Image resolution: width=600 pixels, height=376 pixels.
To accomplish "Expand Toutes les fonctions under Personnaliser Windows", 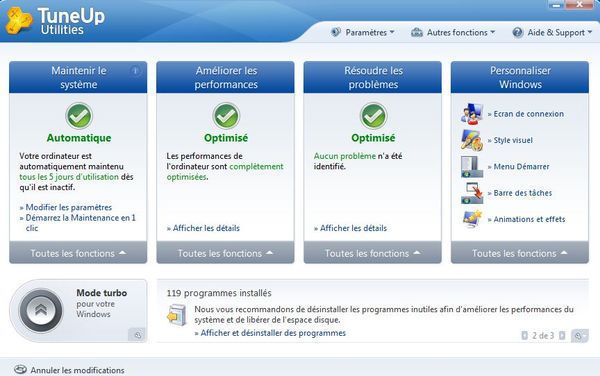I will [x=520, y=253].
